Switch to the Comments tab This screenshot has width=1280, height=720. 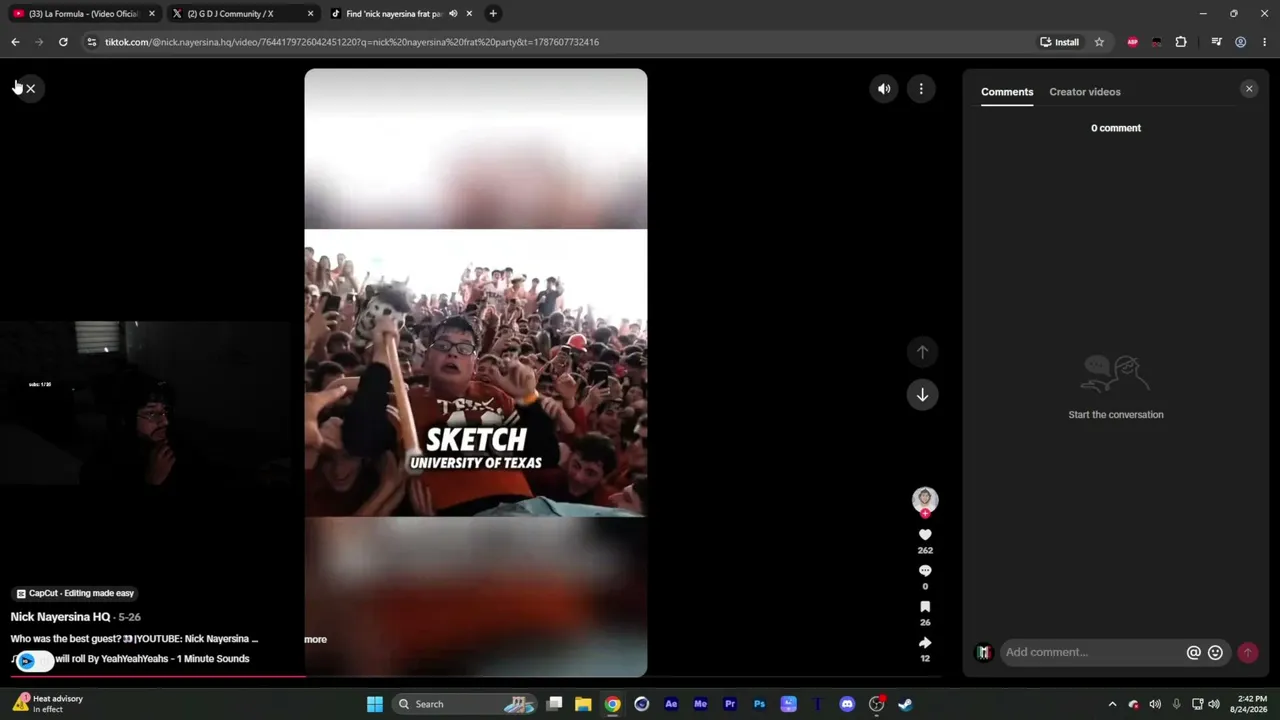1007,92
